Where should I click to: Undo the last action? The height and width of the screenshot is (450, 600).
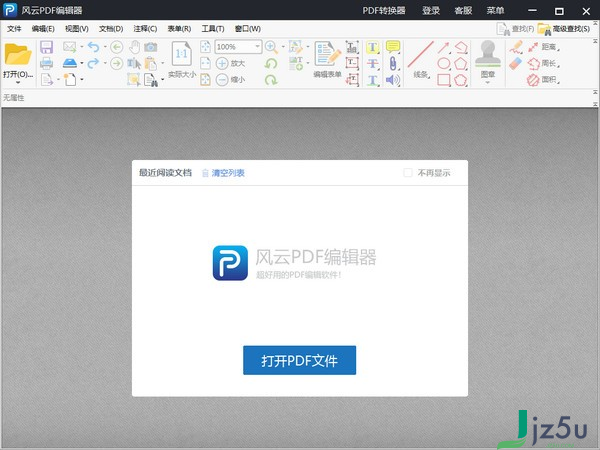click(93, 47)
